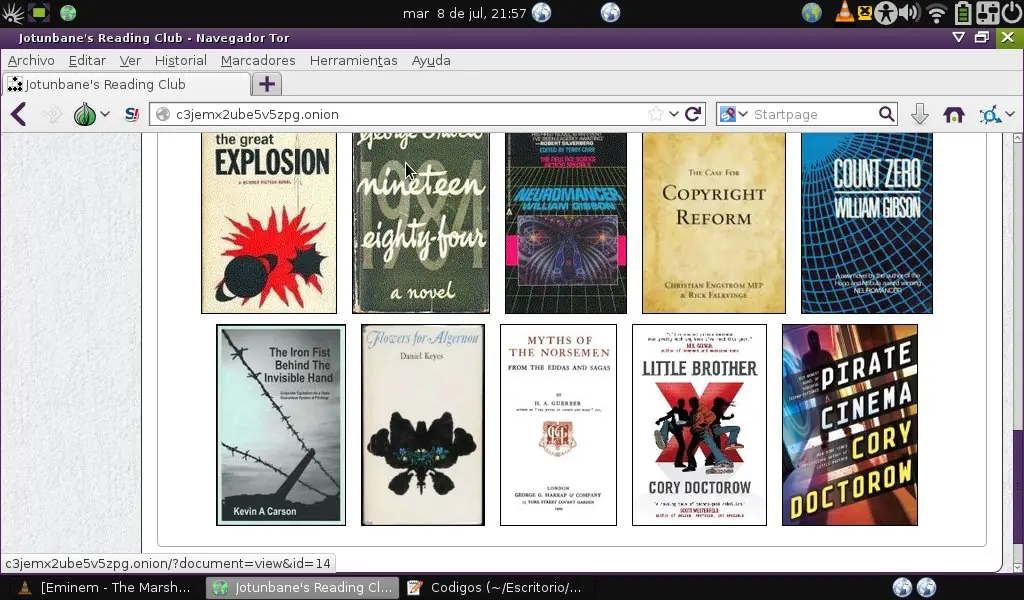Click the left globe in bottom panel
Viewport: 1024px width, 600px height.
pos(902,588)
